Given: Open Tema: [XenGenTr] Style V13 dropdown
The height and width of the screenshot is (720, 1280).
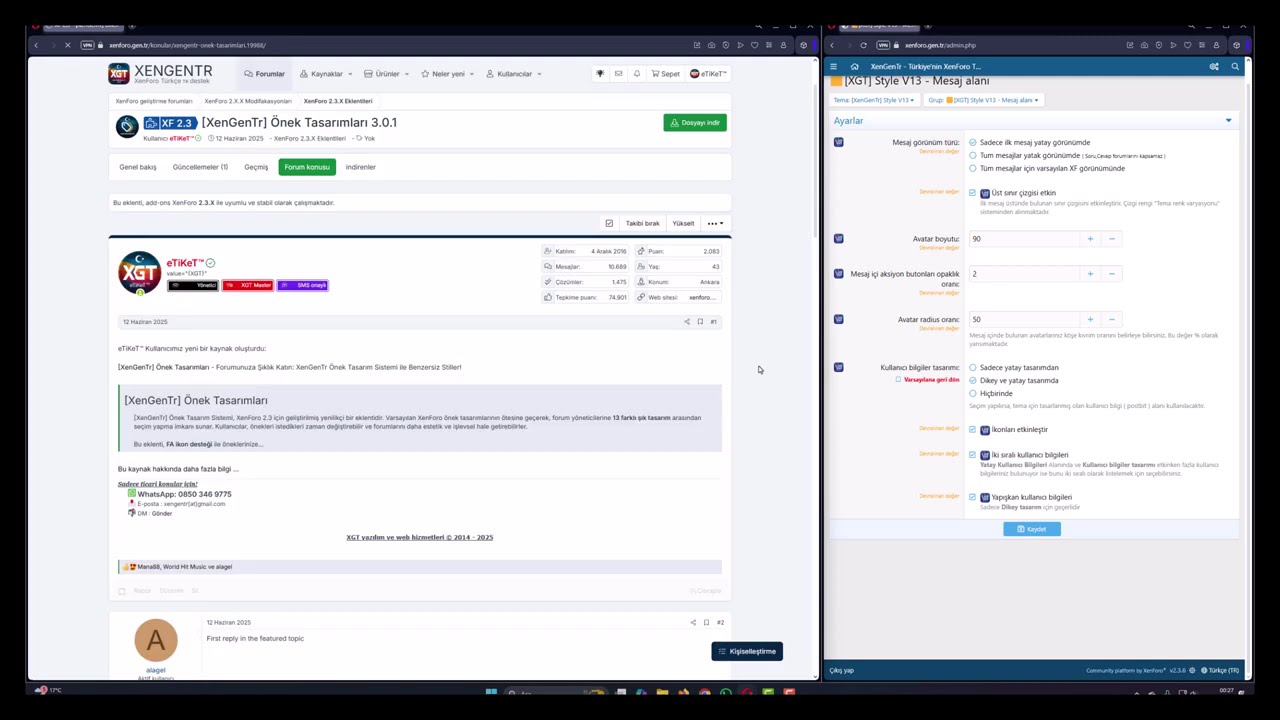Looking at the screenshot, I should tap(874, 100).
